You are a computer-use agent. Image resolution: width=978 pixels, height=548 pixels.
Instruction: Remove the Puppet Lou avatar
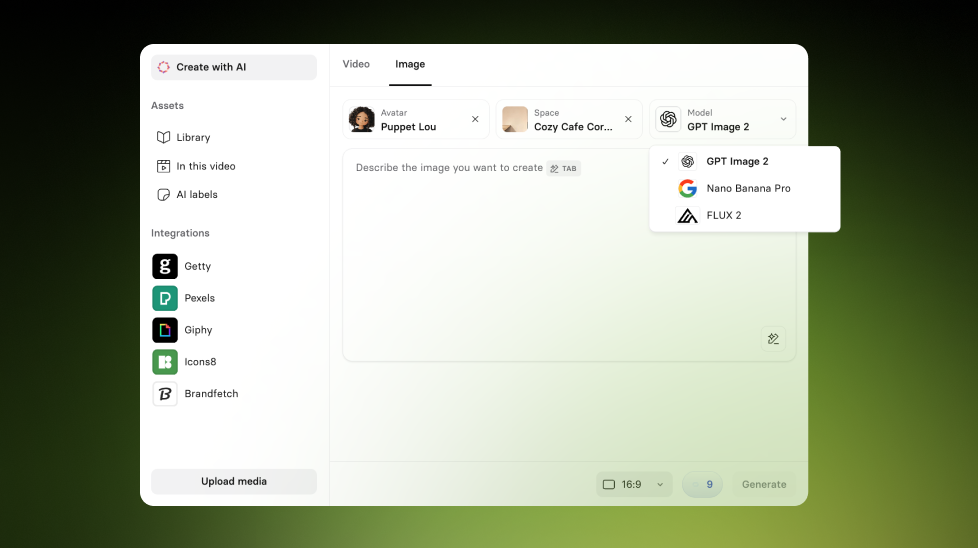click(x=475, y=119)
